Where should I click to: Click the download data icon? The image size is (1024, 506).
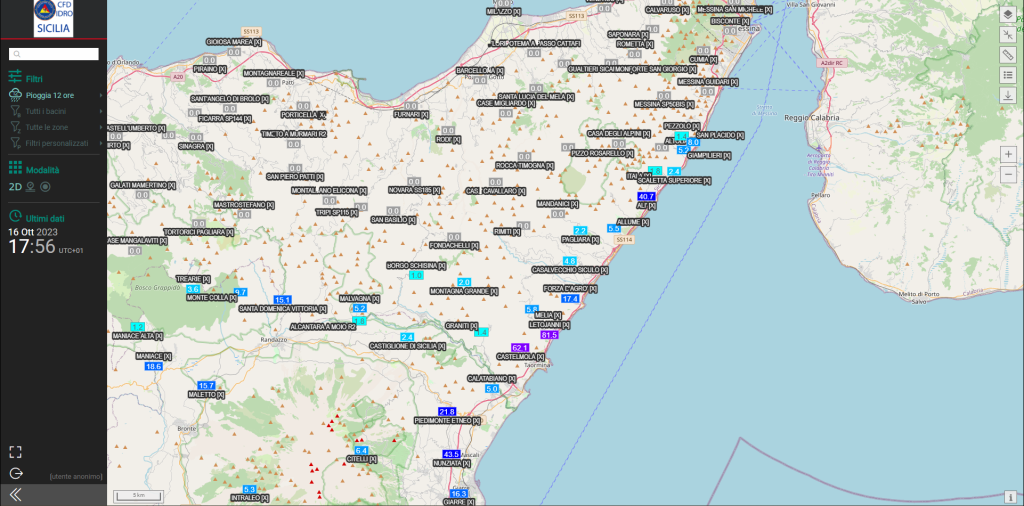coord(1008,95)
